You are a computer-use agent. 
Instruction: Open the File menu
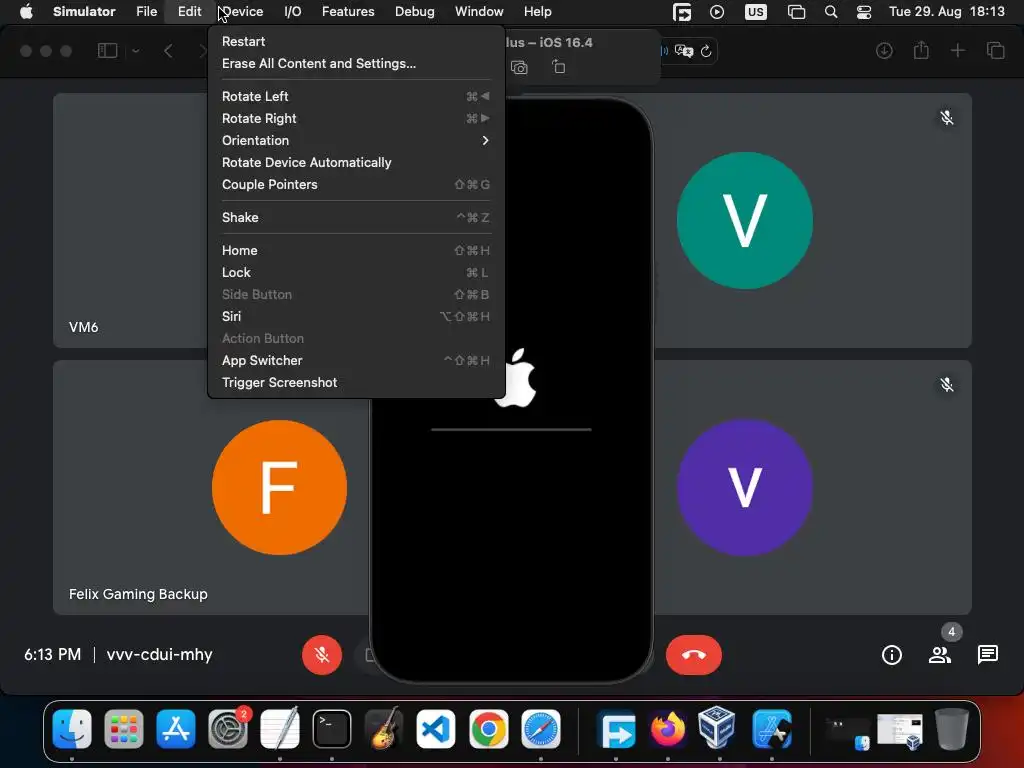[x=146, y=12]
